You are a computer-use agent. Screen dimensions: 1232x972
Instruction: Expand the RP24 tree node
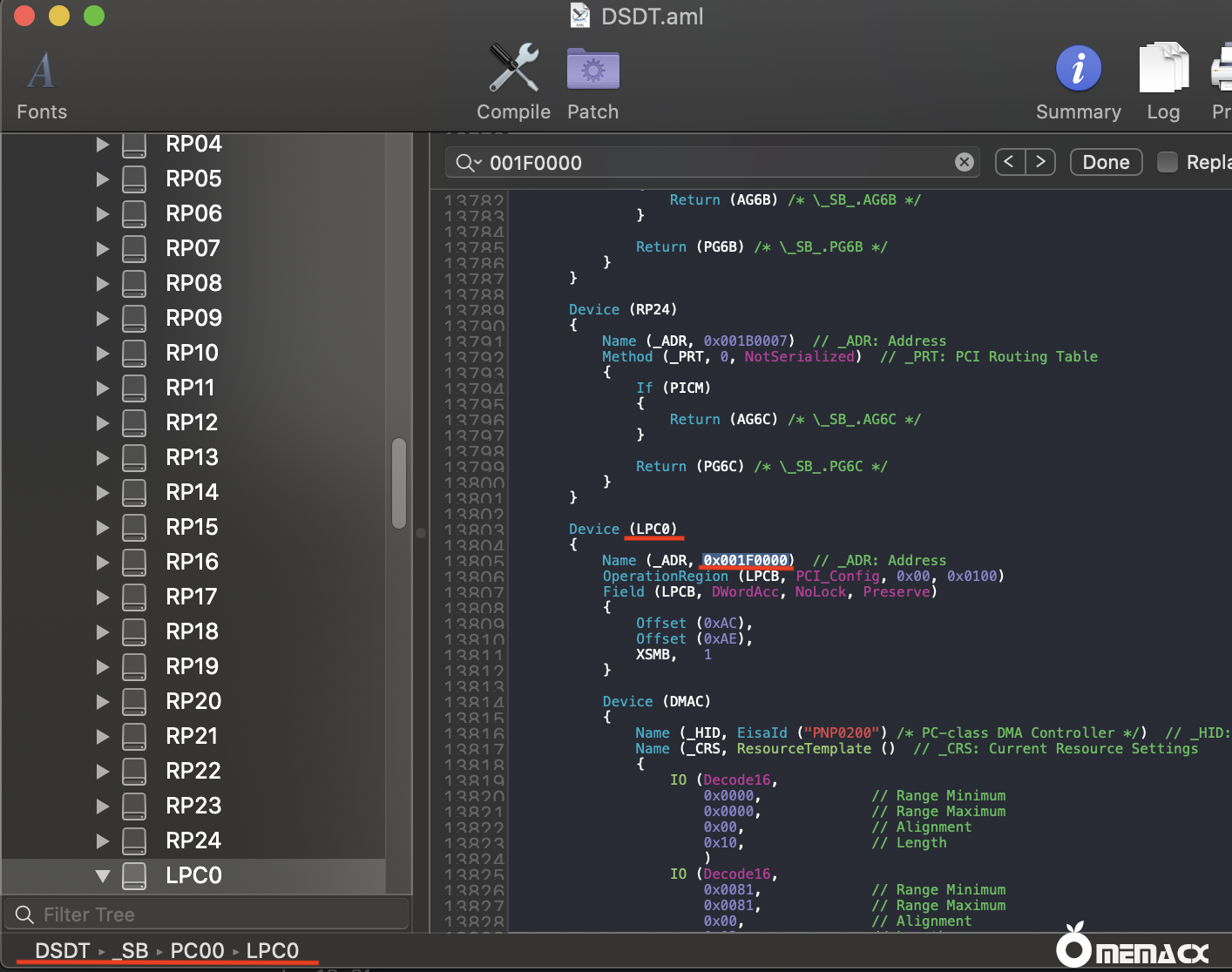[103, 840]
